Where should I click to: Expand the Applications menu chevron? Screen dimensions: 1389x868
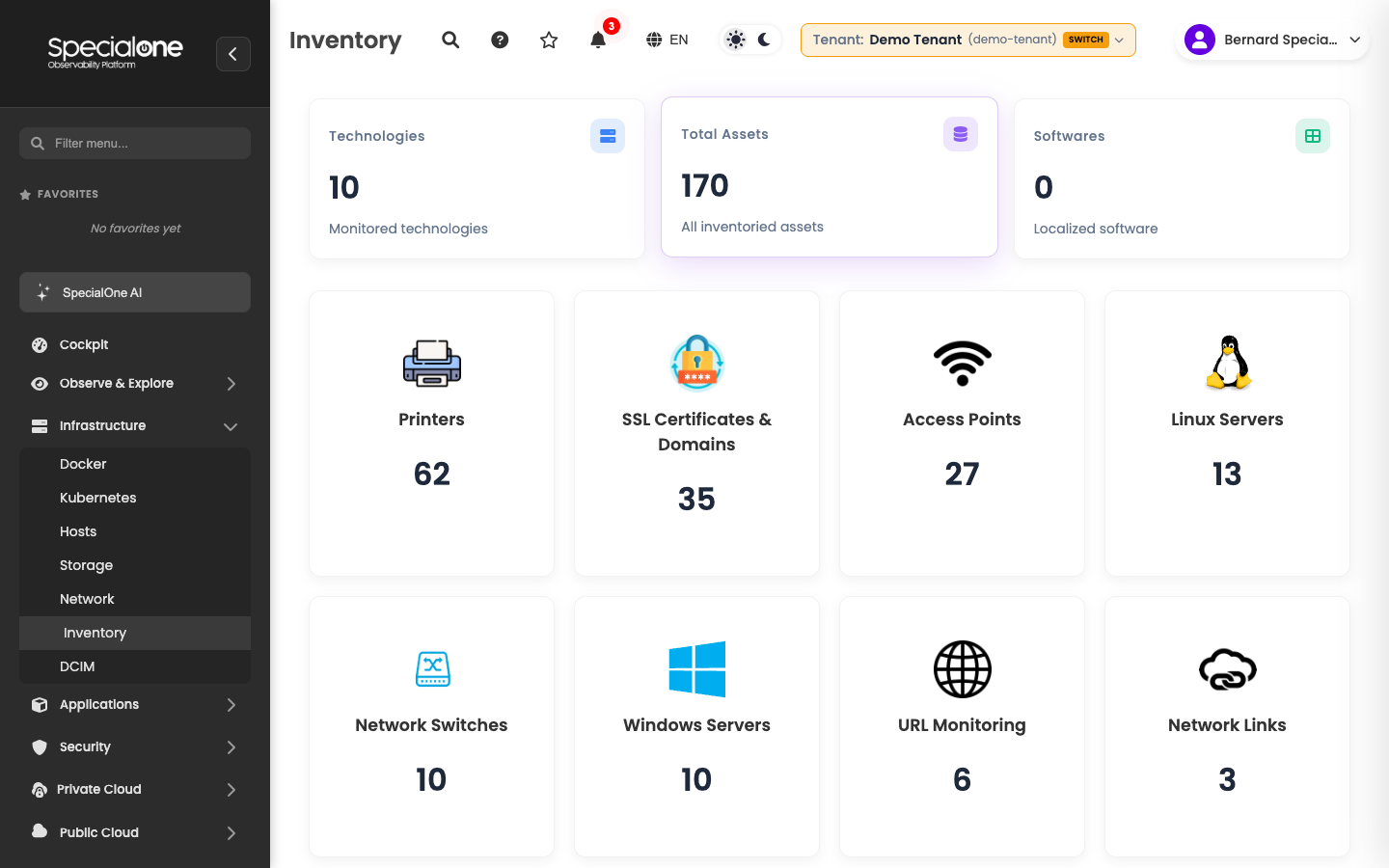(x=231, y=705)
